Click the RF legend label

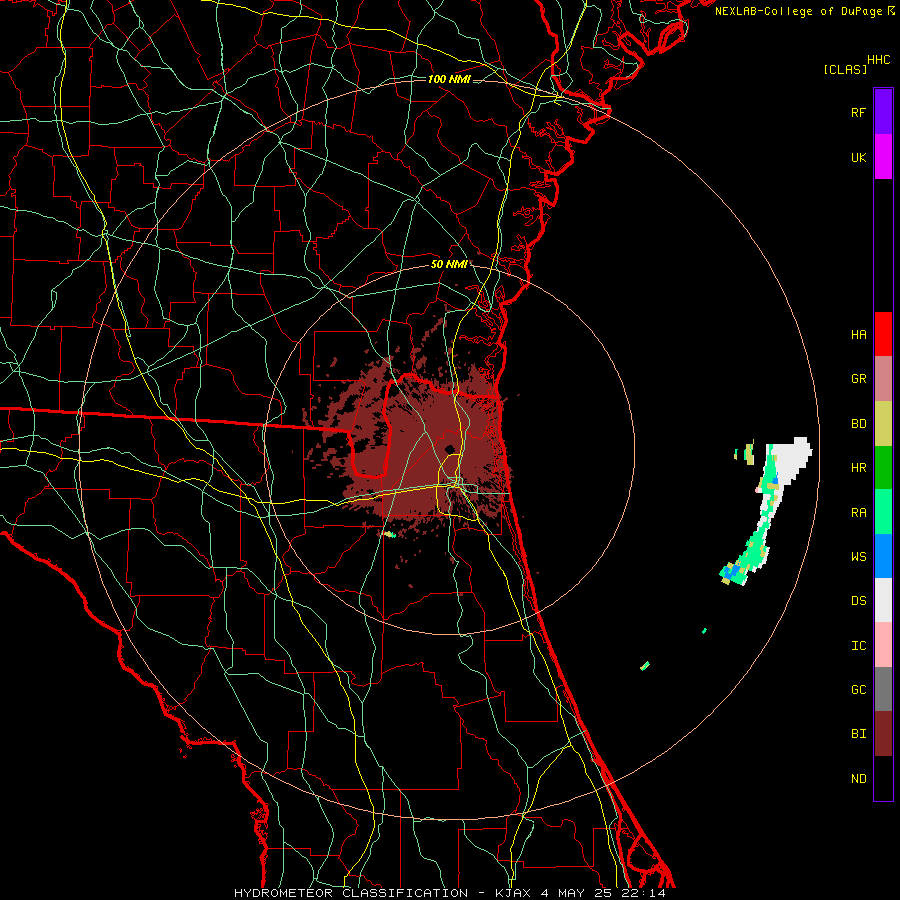pyautogui.click(x=858, y=112)
